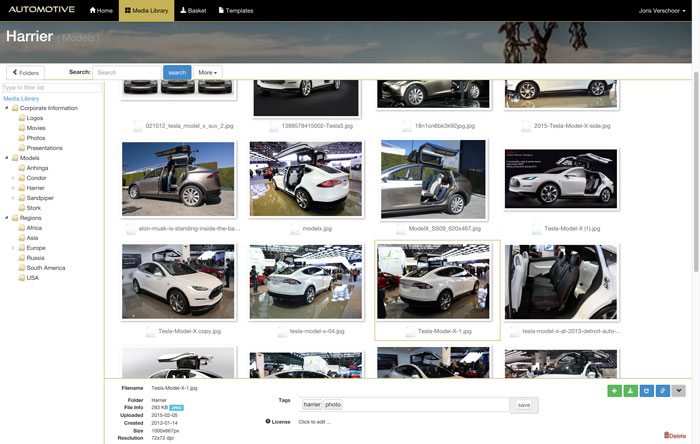Click the License info icon
This screenshot has width=700, height=444.
point(268,421)
